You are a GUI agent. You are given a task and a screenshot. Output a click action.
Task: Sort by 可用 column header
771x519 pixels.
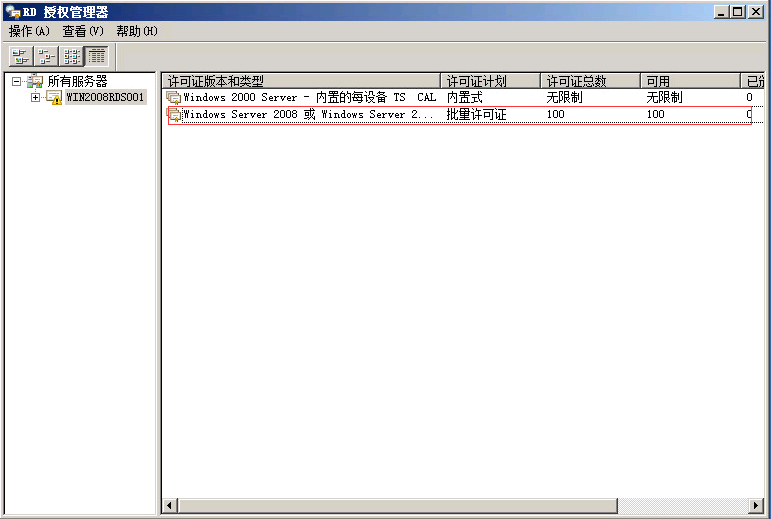[690, 81]
